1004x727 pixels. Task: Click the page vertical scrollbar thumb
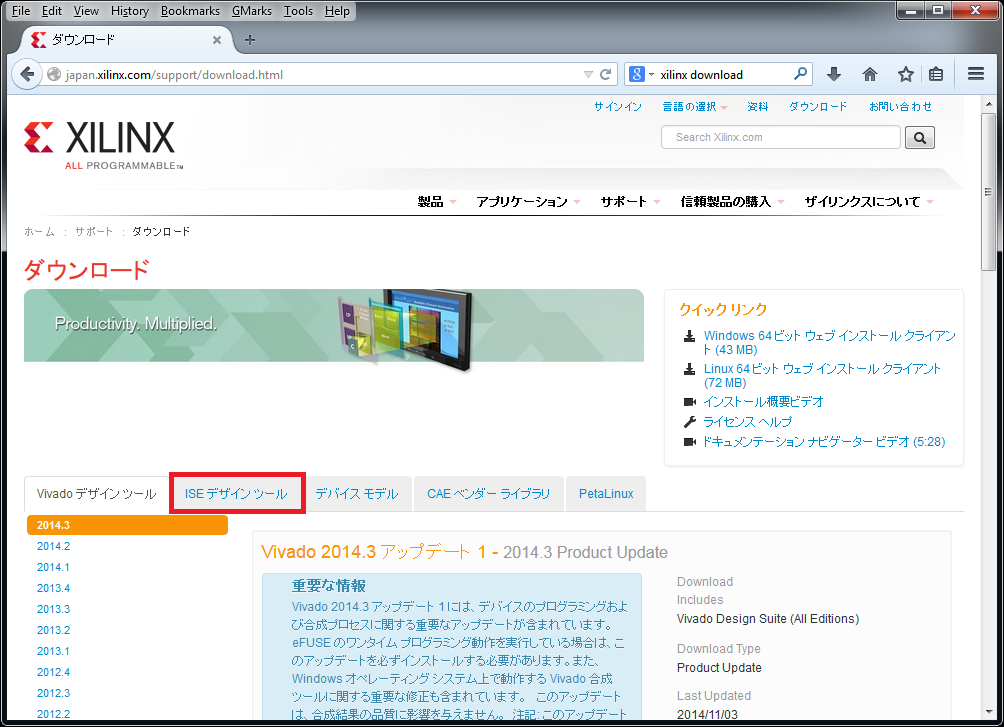click(989, 192)
